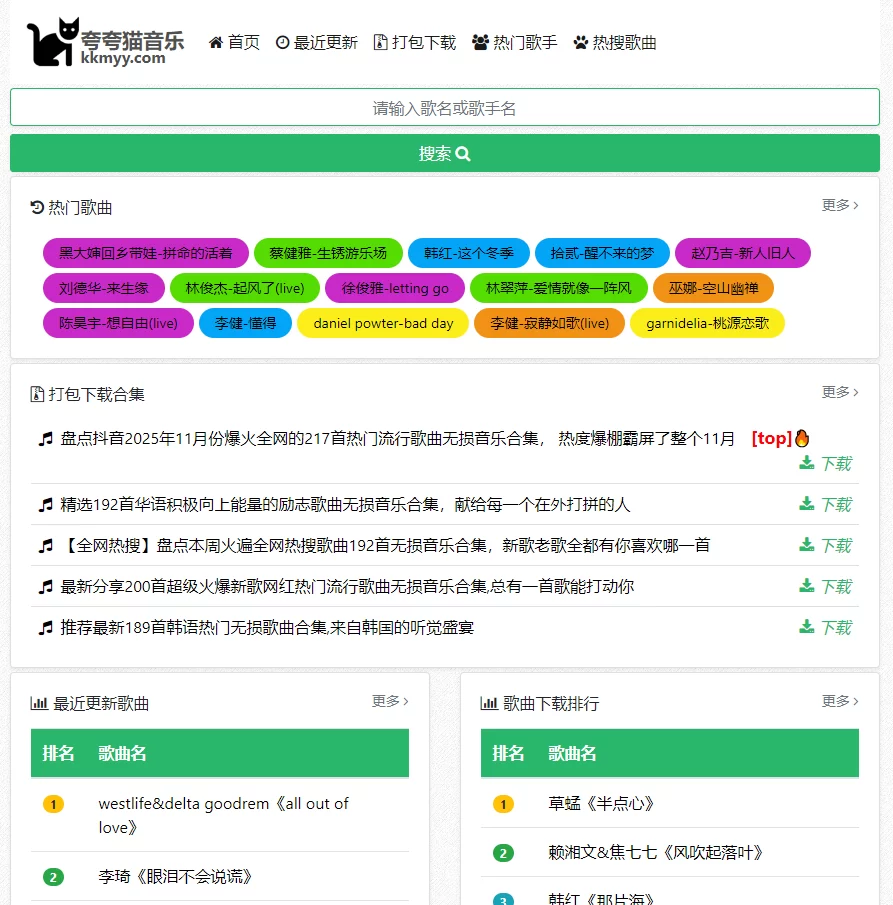Viewport: 893px width, 905px height.
Task: Click the 请输入歌名或歌手名 search field
Action: [x=445, y=107]
